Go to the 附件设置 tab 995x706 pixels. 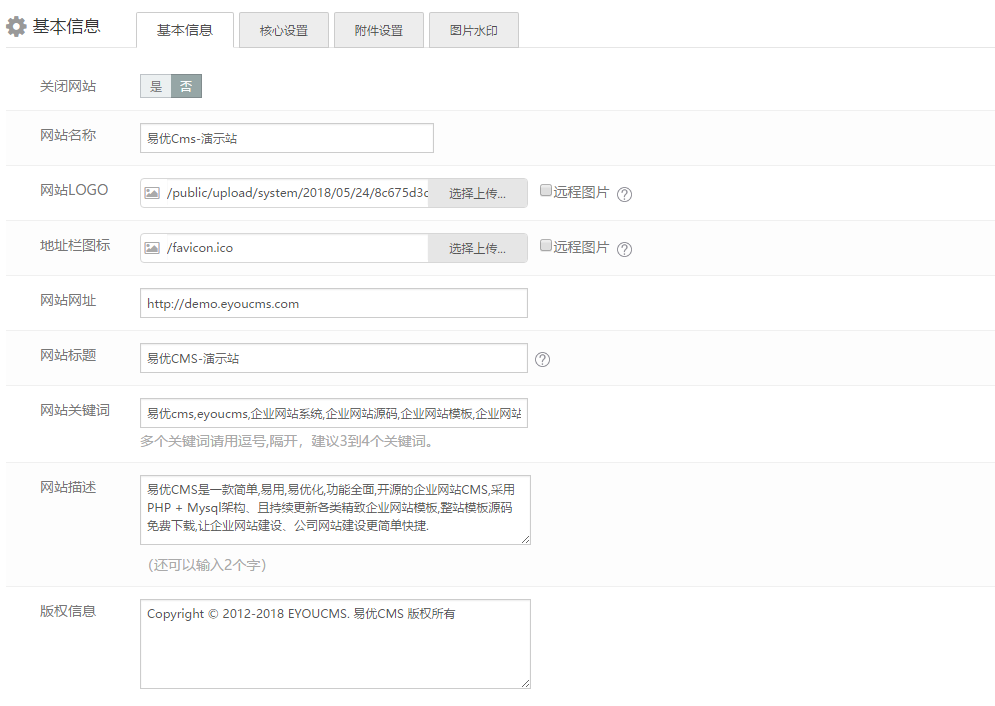tap(379, 30)
